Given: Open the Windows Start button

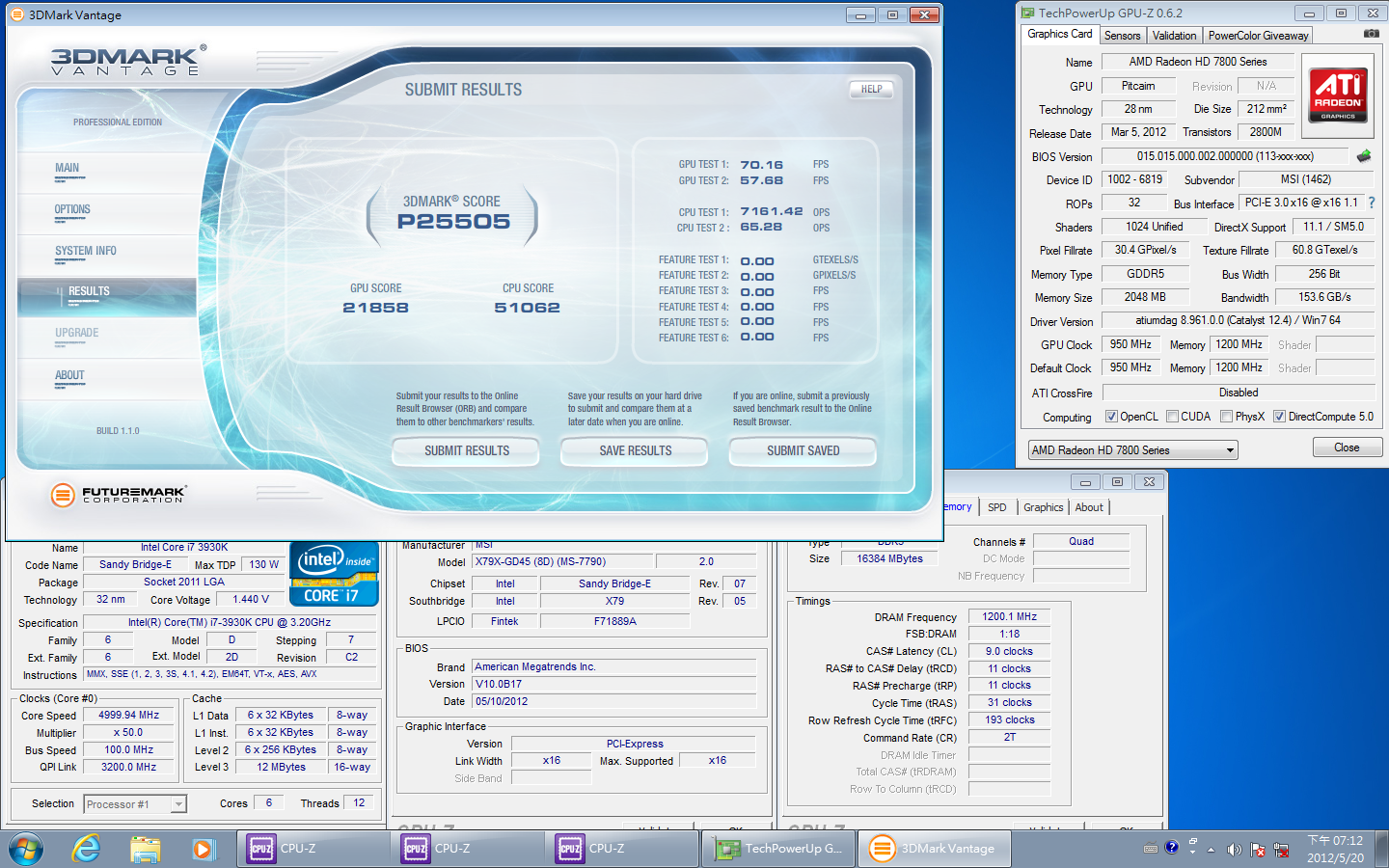Looking at the screenshot, I should [26, 849].
